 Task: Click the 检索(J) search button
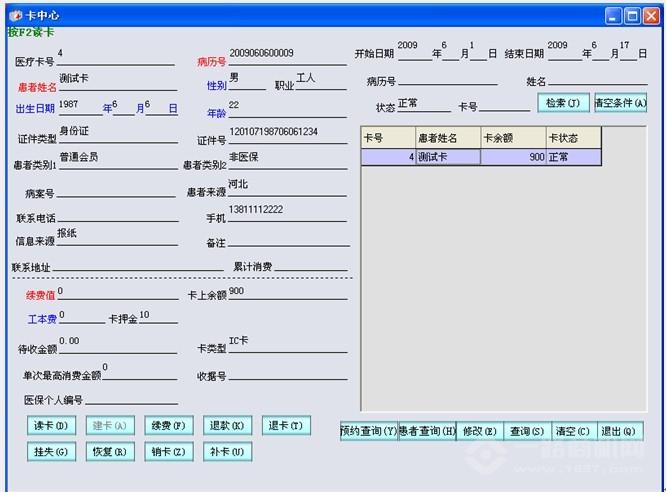(562, 103)
